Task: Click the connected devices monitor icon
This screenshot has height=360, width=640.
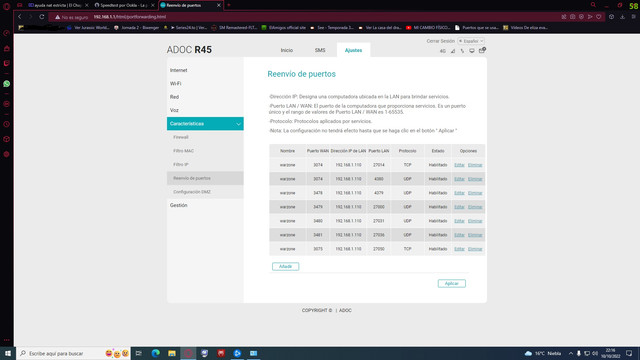Action: coord(471,51)
